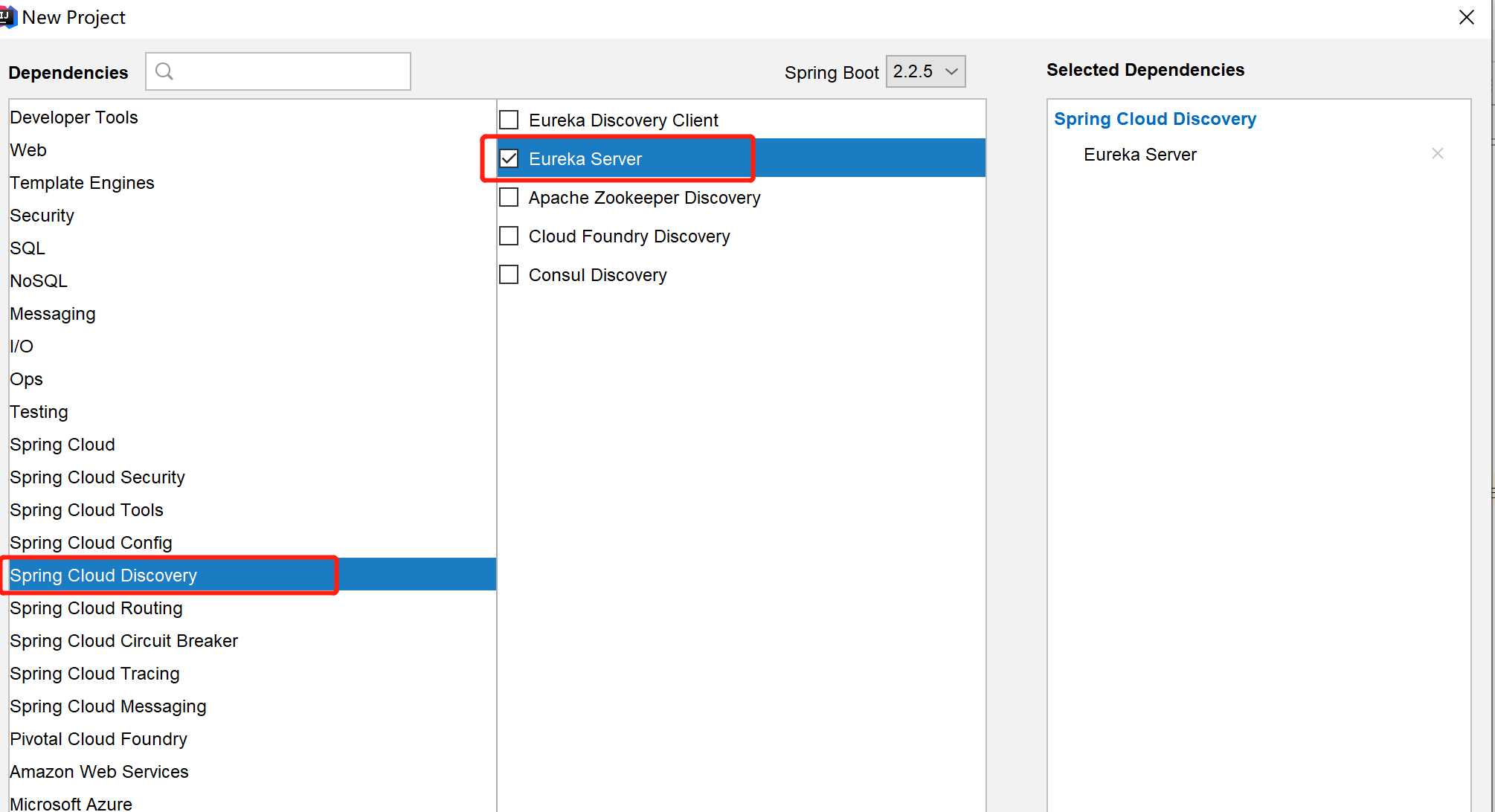Select Spring Cloud Tools category
This screenshot has width=1495, height=812.
(252, 510)
